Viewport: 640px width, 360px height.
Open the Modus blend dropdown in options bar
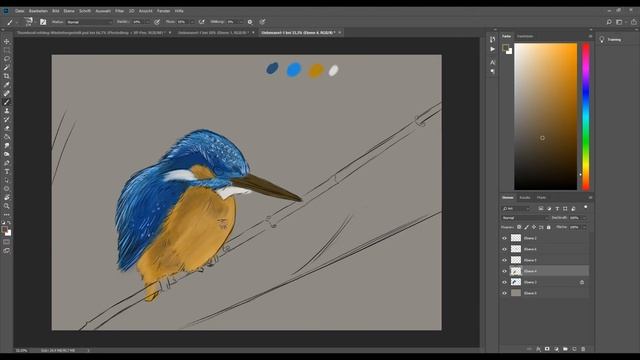[x=89, y=22]
